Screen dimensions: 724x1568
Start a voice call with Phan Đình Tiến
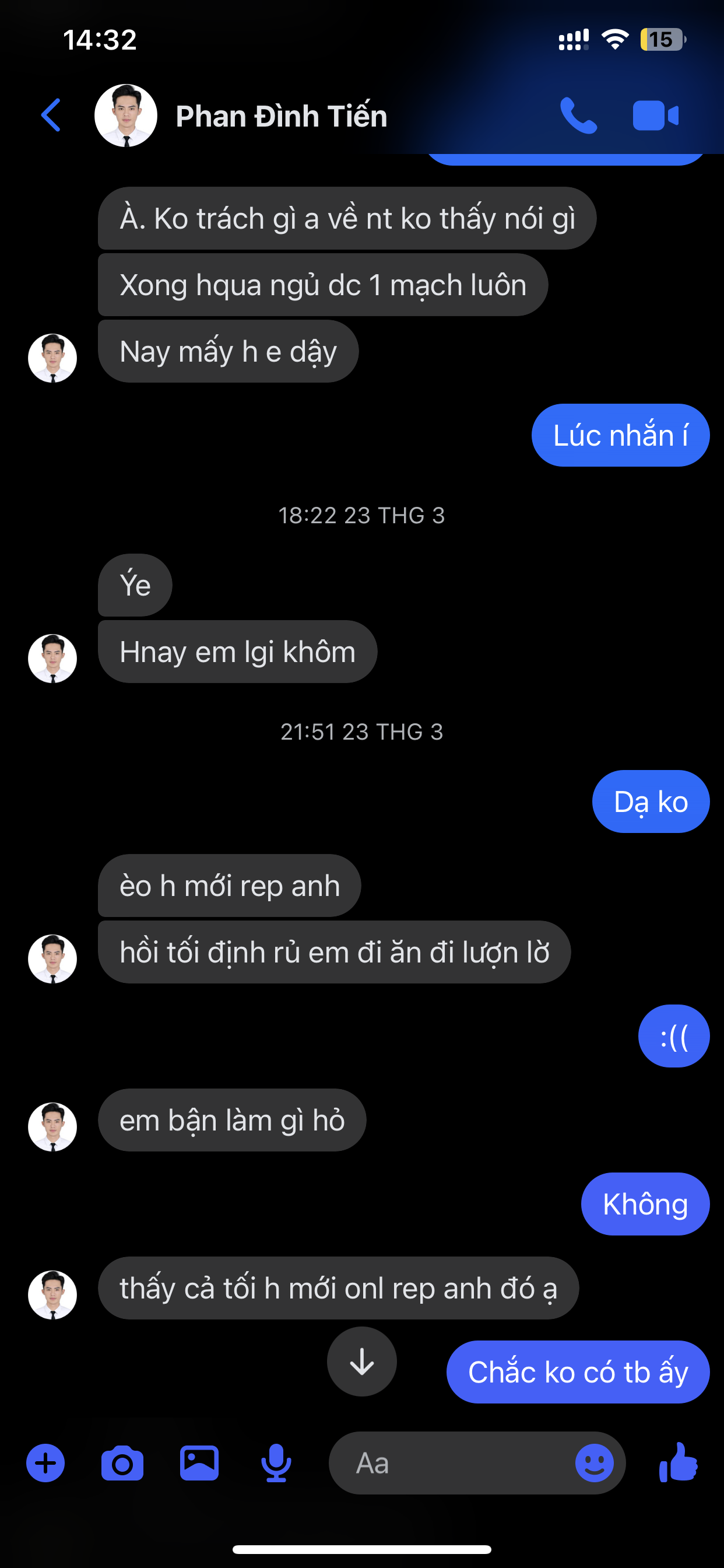click(578, 115)
